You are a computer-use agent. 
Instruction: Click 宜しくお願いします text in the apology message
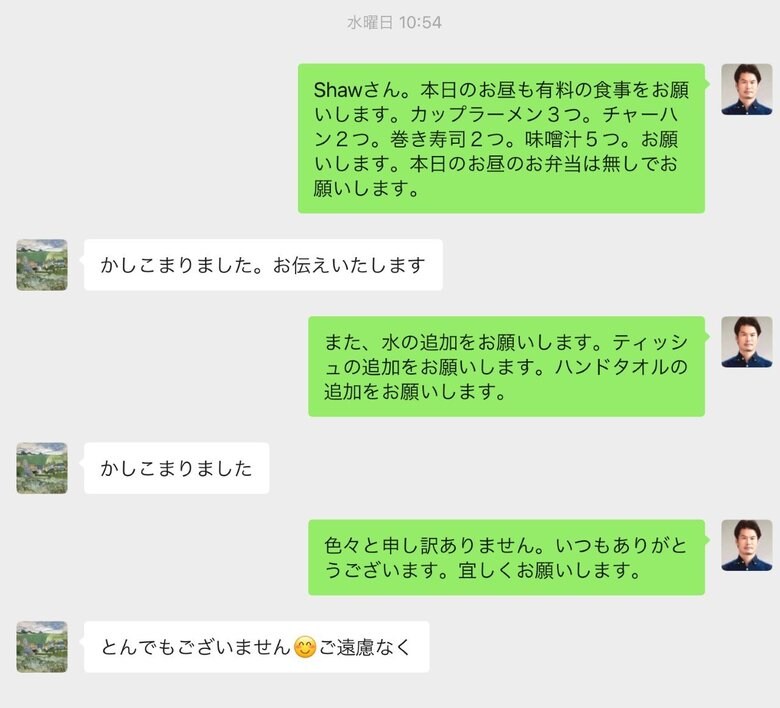coord(549,570)
